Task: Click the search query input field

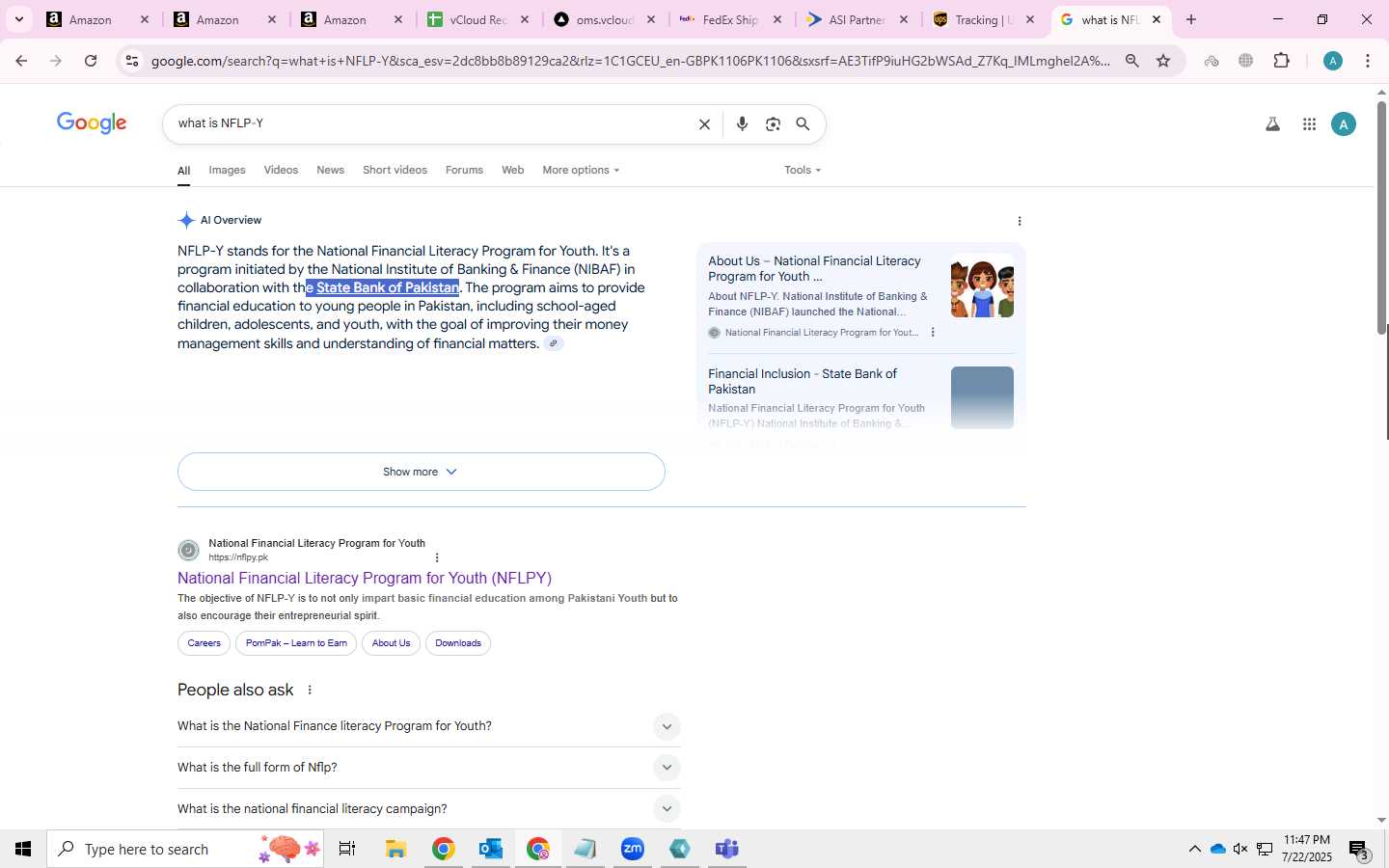Action: (429, 123)
